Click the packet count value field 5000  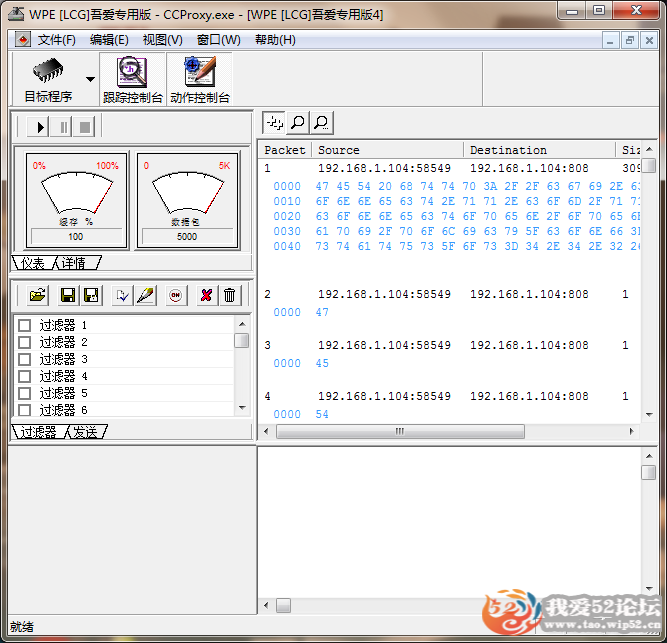[187, 236]
